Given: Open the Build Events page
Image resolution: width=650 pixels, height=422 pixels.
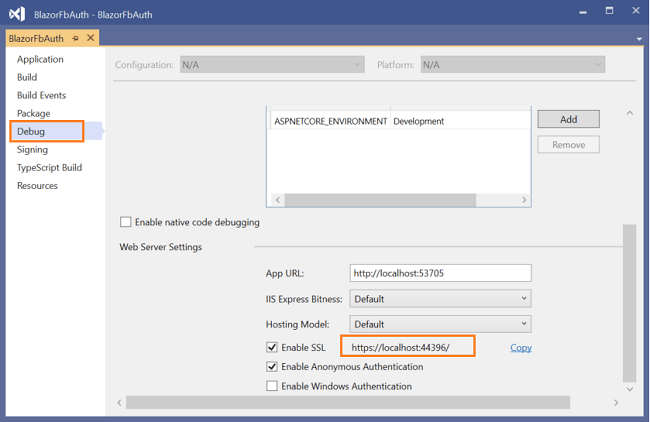Looking at the screenshot, I should pyautogui.click(x=41, y=95).
